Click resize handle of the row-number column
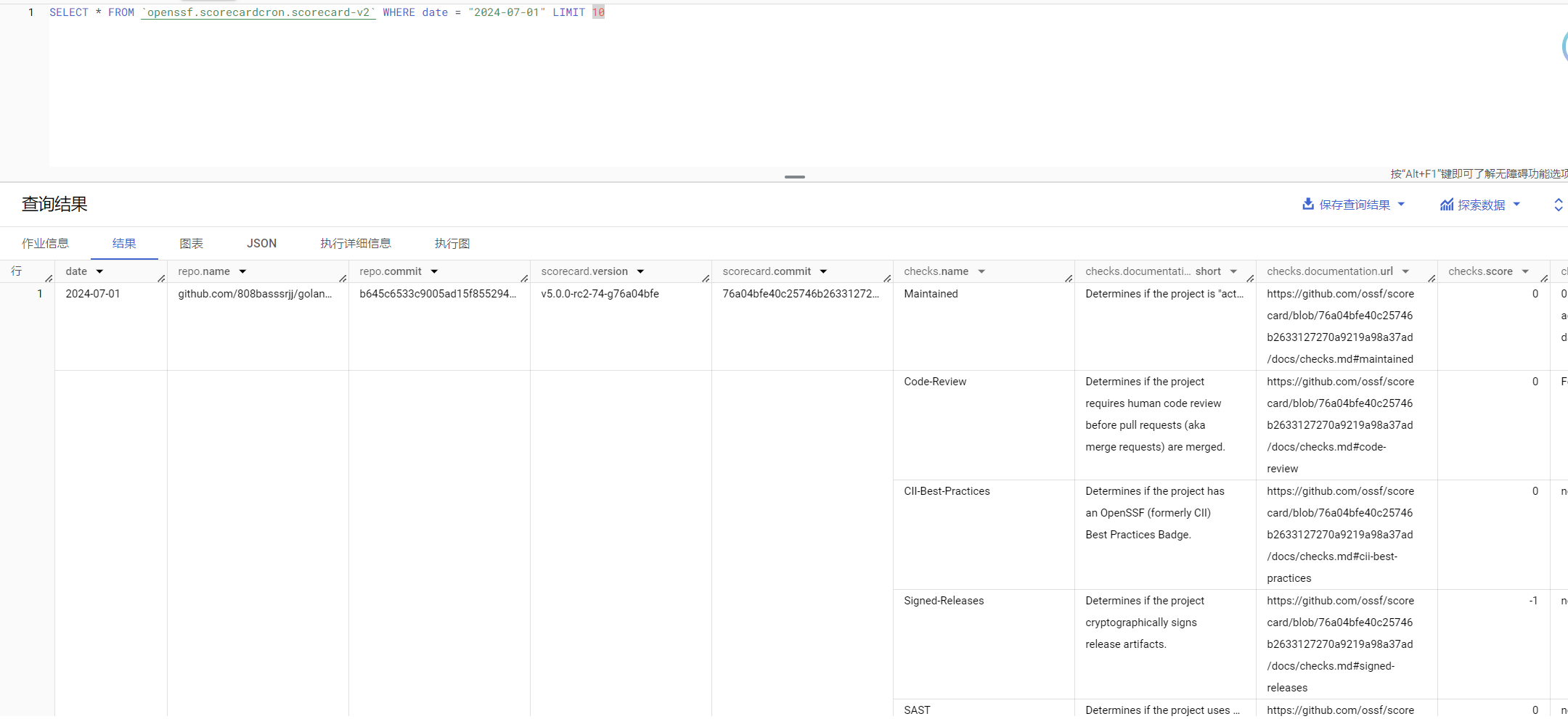 pyautogui.click(x=49, y=279)
